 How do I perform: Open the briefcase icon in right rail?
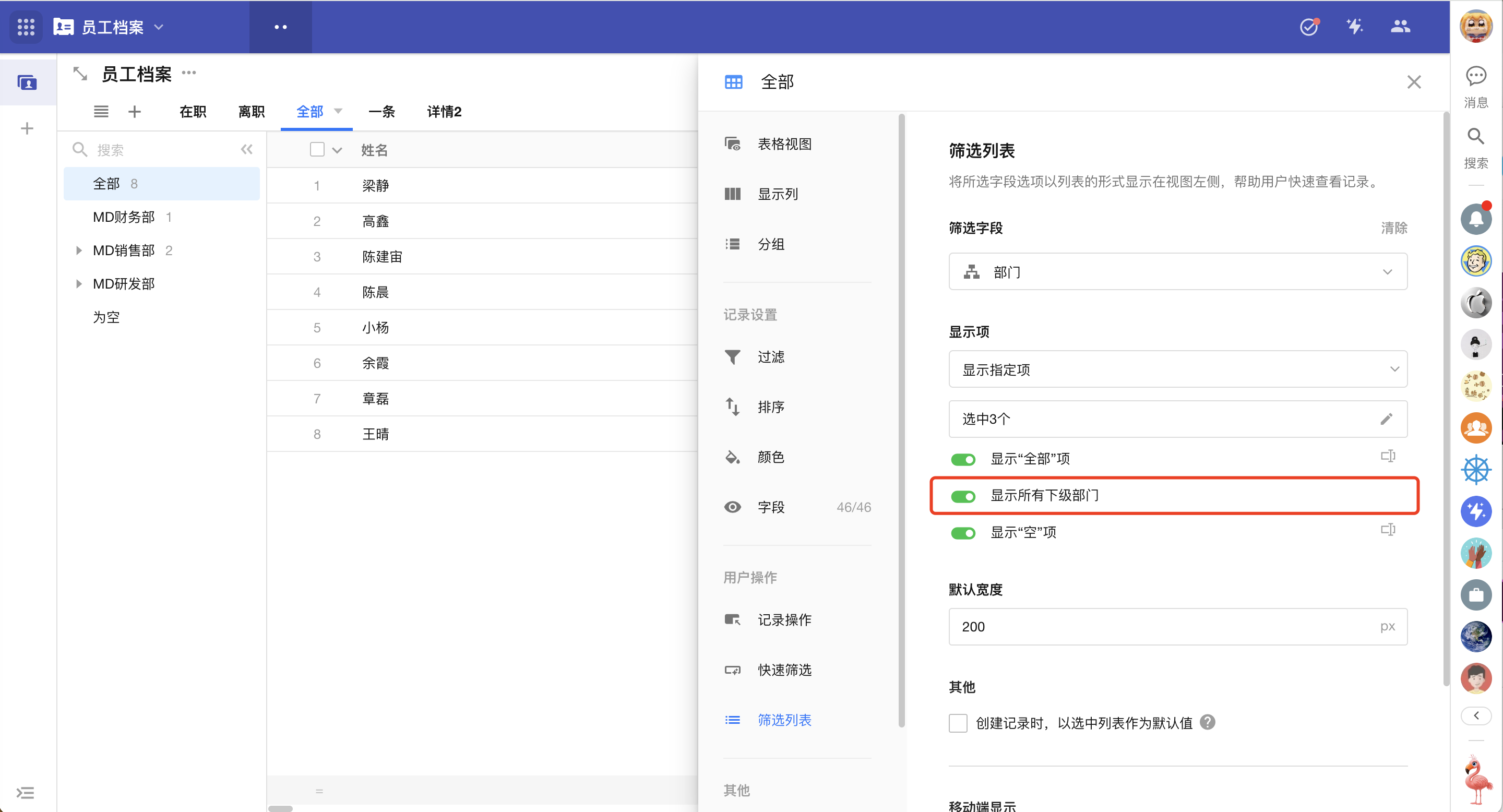(1475, 595)
